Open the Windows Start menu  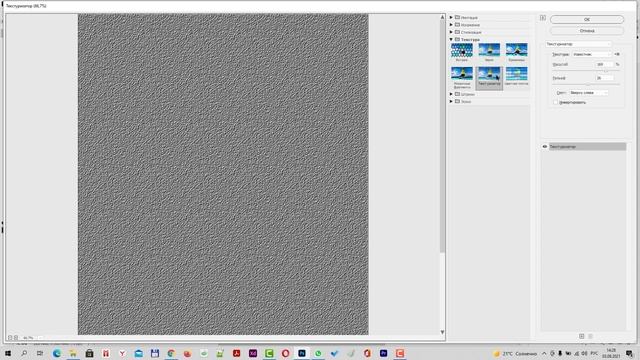pyautogui.click(x=8, y=353)
